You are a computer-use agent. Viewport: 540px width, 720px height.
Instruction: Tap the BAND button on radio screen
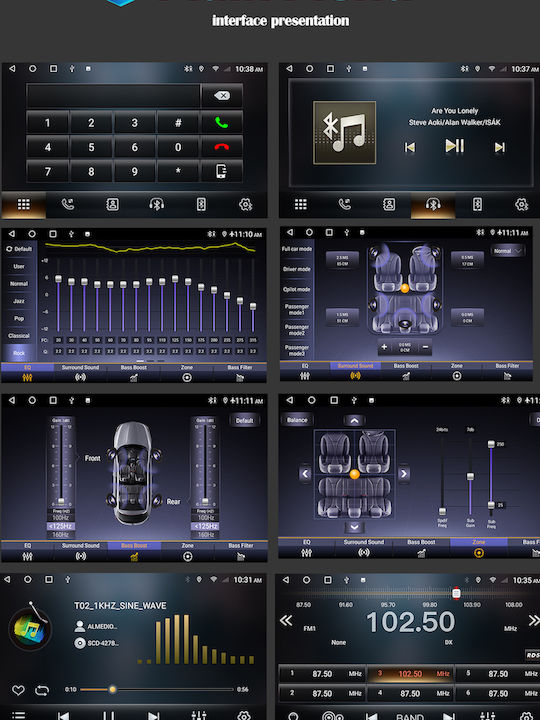(x=410, y=716)
